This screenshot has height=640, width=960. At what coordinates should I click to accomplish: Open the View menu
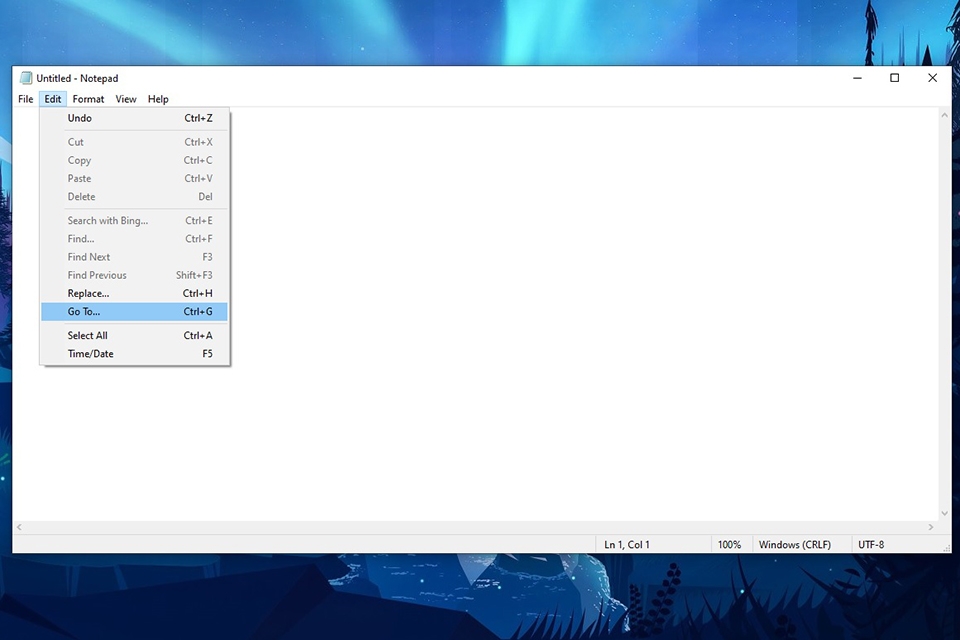(126, 99)
